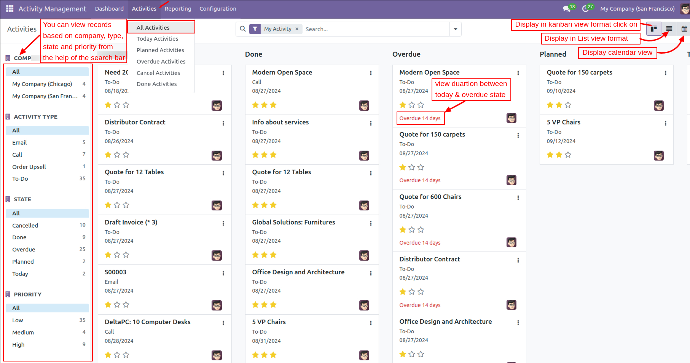This screenshot has width=690, height=363.
Task: Open the Reporting menu
Action: click(178, 9)
